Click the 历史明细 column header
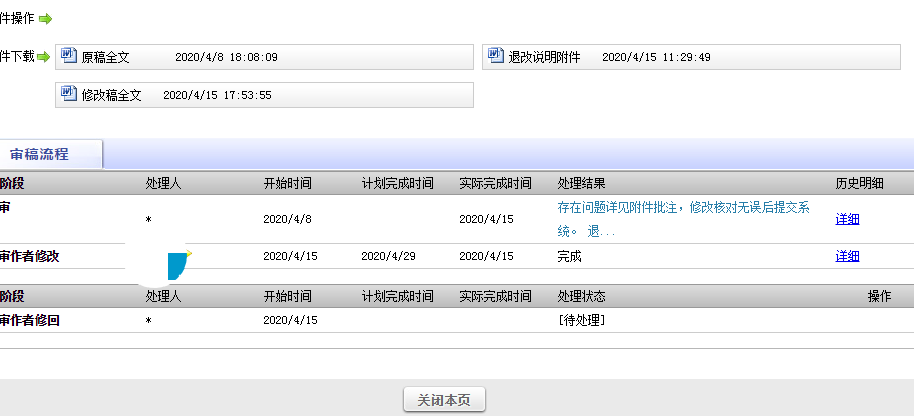The width and height of the screenshot is (914, 416). pyautogui.click(x=859, y=183)
